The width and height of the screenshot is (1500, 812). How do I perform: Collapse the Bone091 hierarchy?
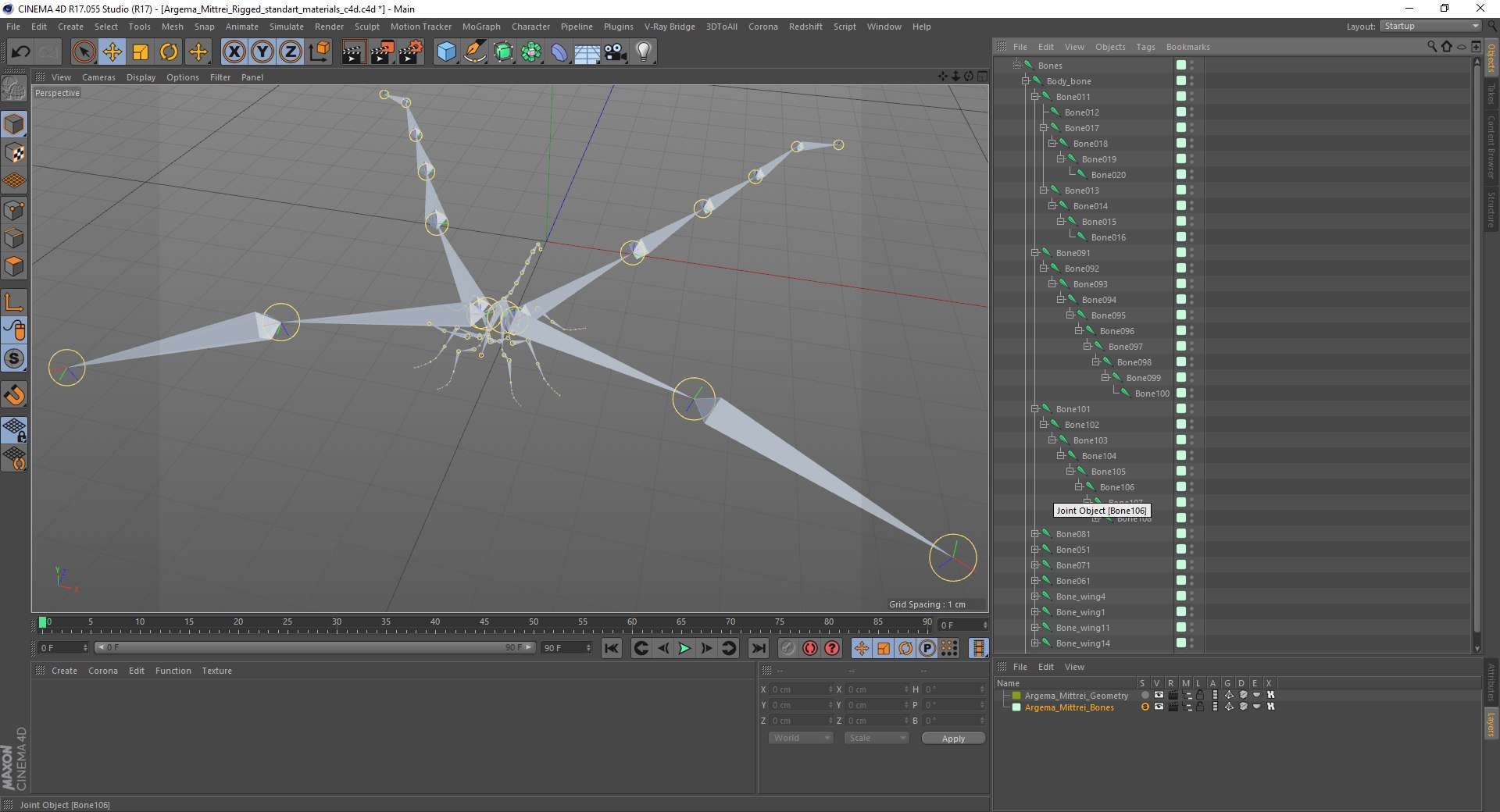1034,253
